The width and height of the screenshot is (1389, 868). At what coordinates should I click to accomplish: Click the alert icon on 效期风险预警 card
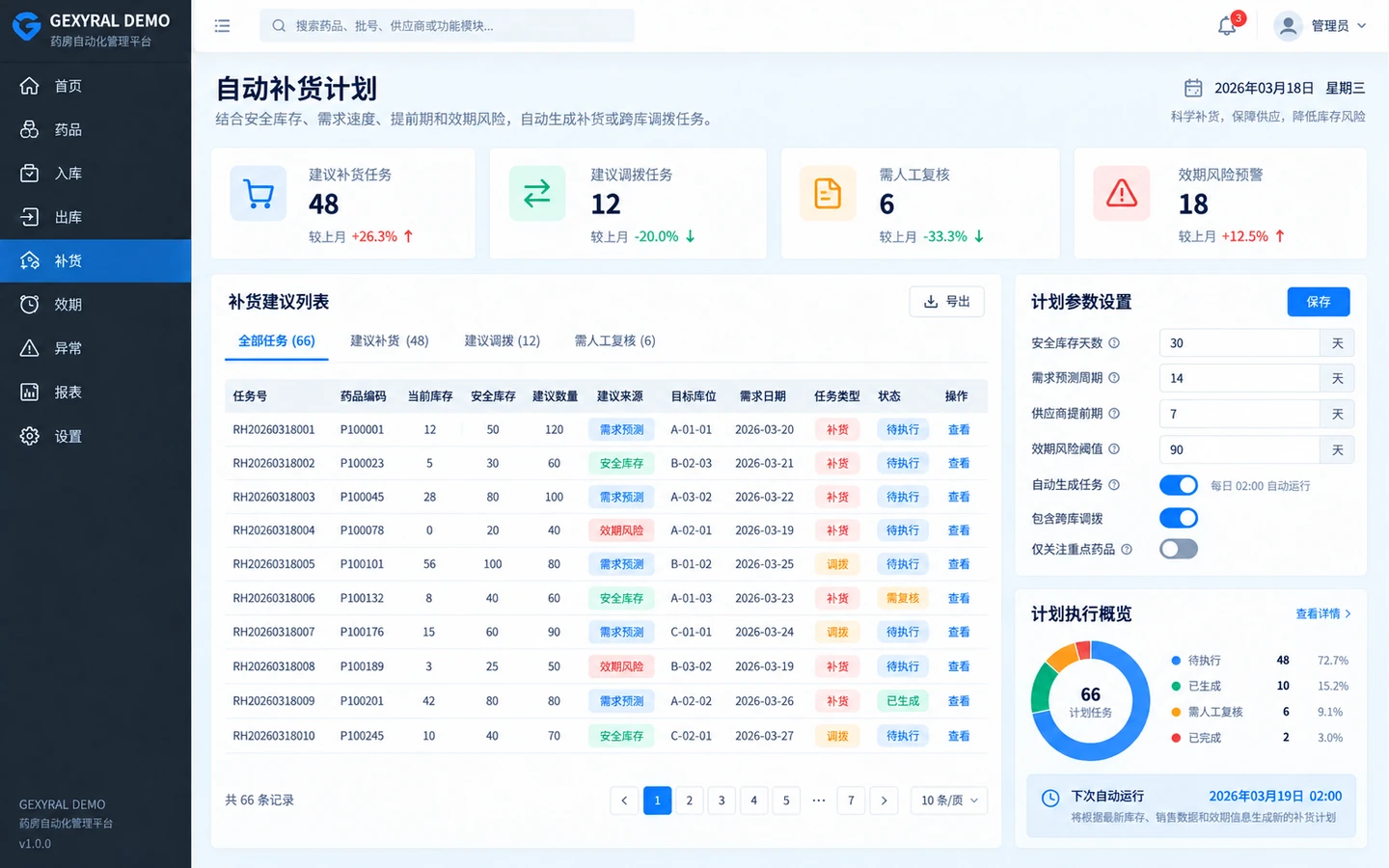[x=1122, y=194]
